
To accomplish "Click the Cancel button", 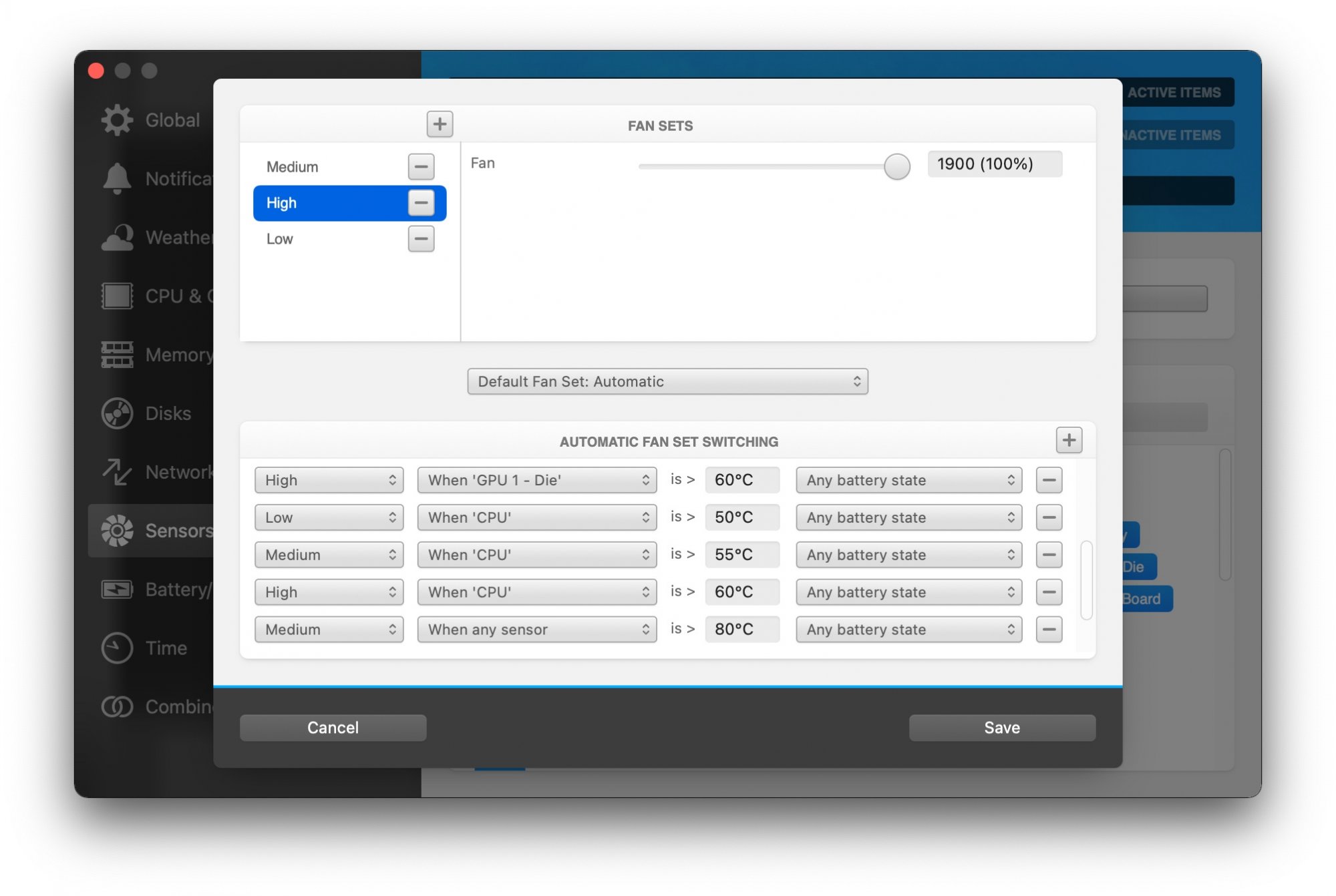I will click(333, 728).
